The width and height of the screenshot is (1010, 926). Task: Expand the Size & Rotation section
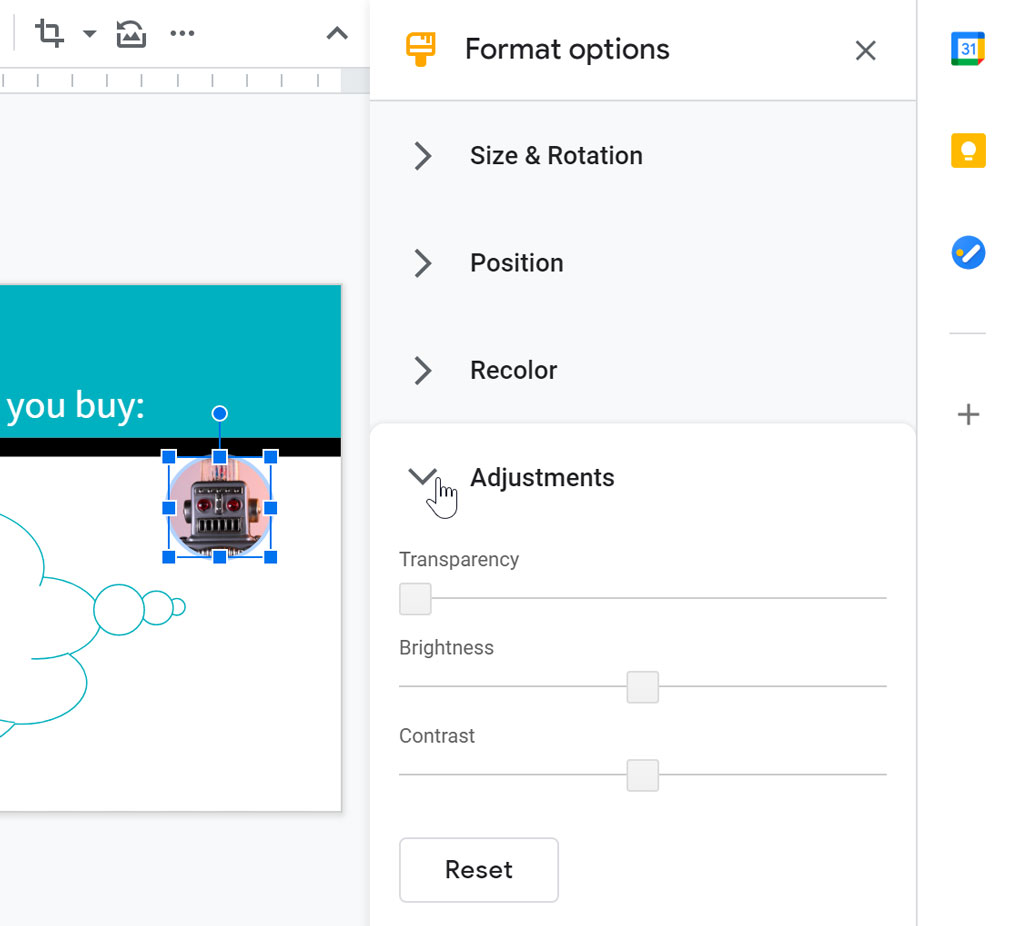422,156
